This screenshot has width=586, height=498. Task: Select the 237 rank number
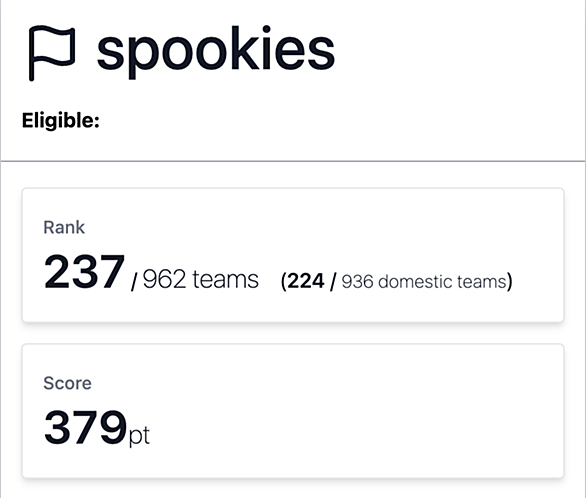[84, 272]
